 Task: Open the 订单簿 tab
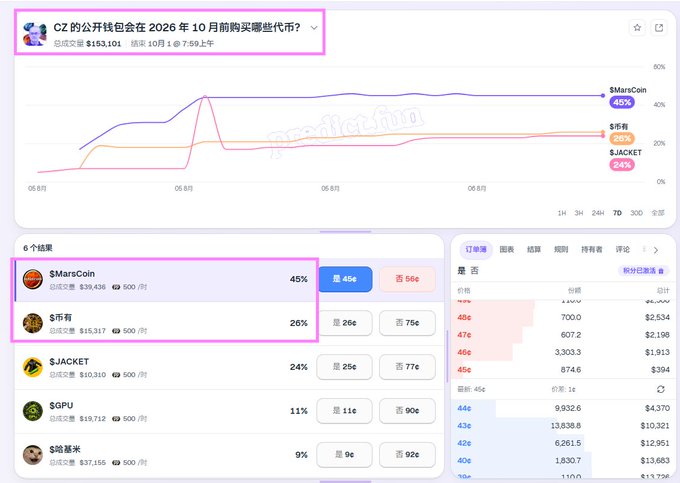[476, 249]
